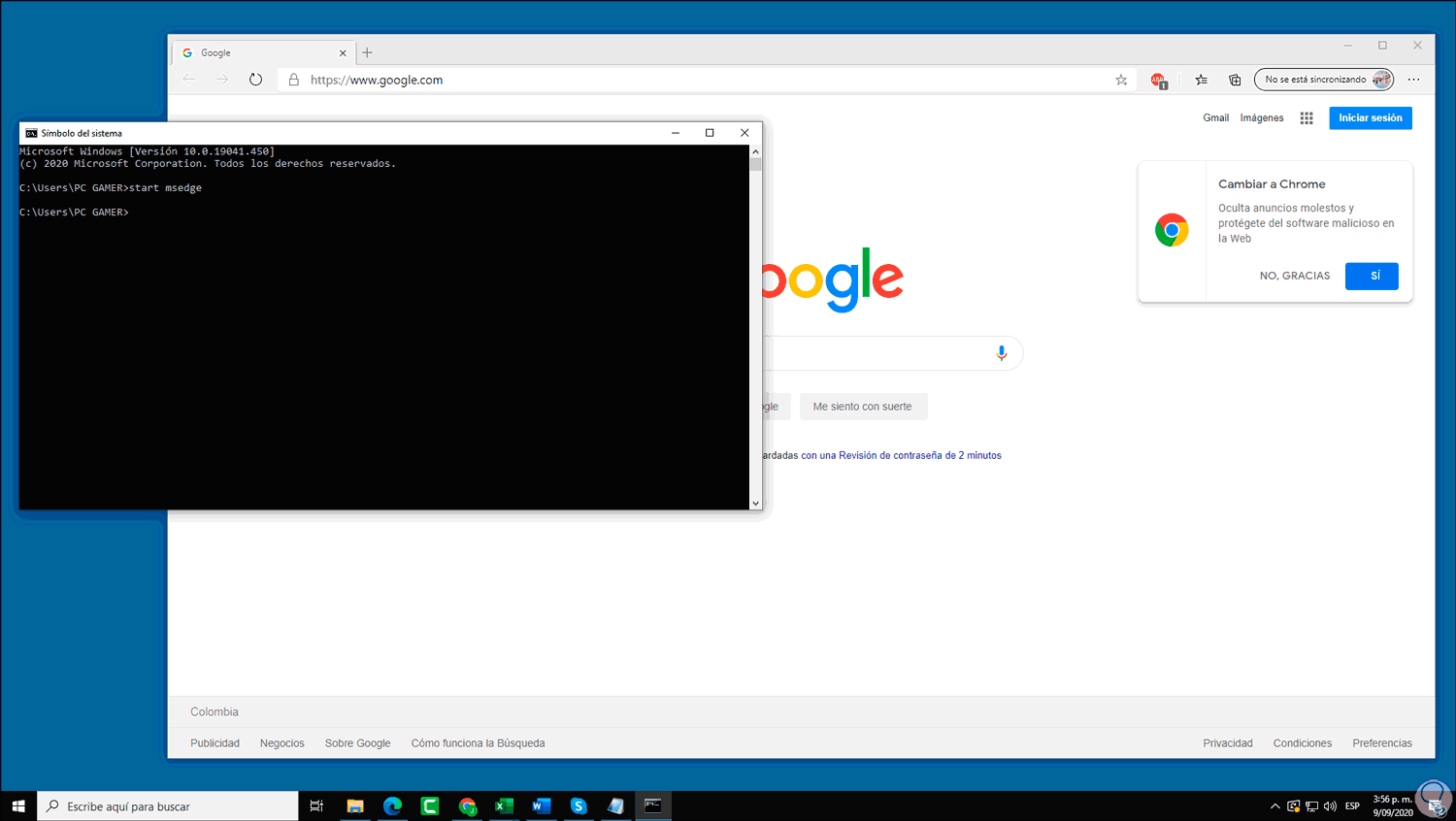1456x821 pixels.
Task: Open the Imágenes link
Action: coord(1262,118)
